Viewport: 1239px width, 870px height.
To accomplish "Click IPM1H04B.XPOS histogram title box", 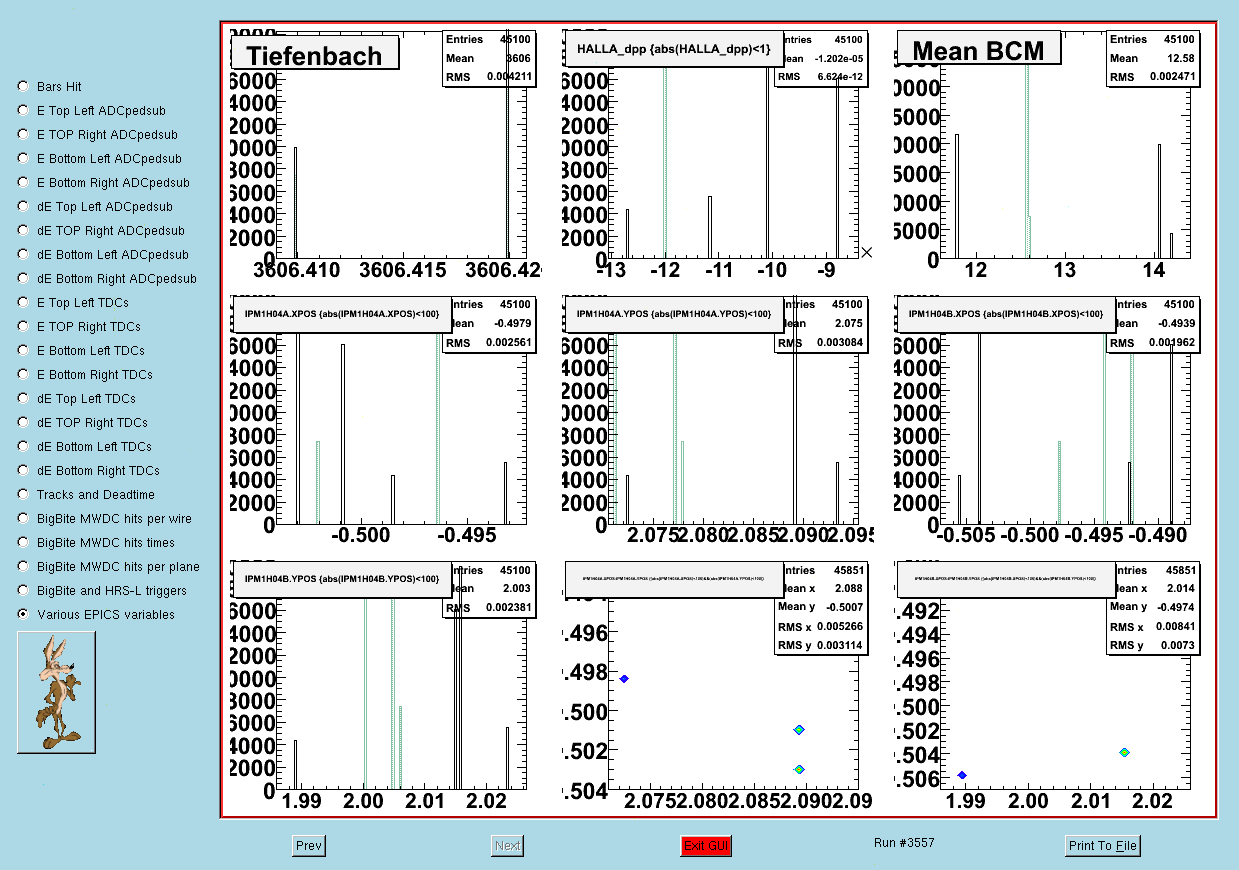I will pos(1006,314).
